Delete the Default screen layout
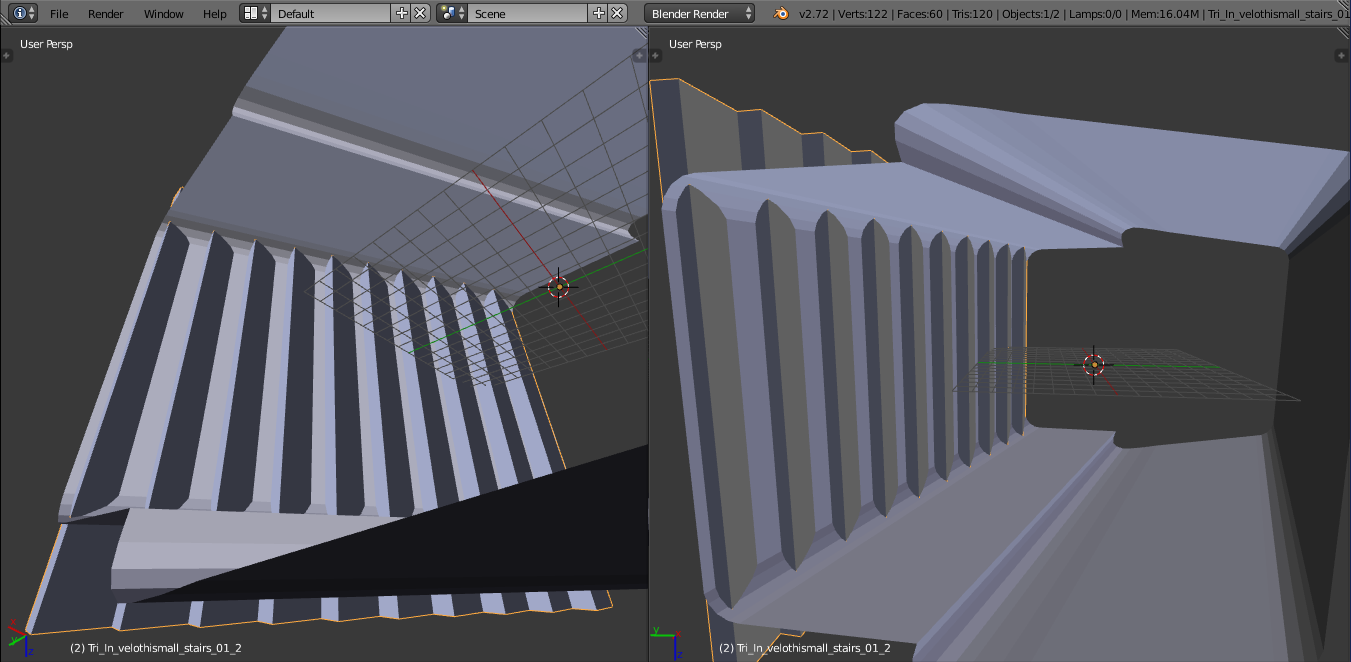This screenshot has width=1351, height=662. coord(421,13)
